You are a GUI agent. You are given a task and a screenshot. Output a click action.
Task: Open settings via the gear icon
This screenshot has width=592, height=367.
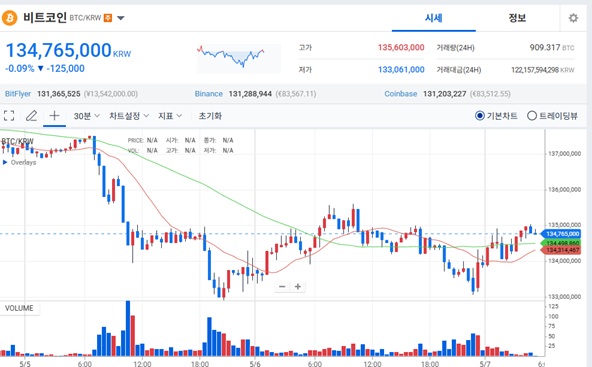[x=573, y=18]
